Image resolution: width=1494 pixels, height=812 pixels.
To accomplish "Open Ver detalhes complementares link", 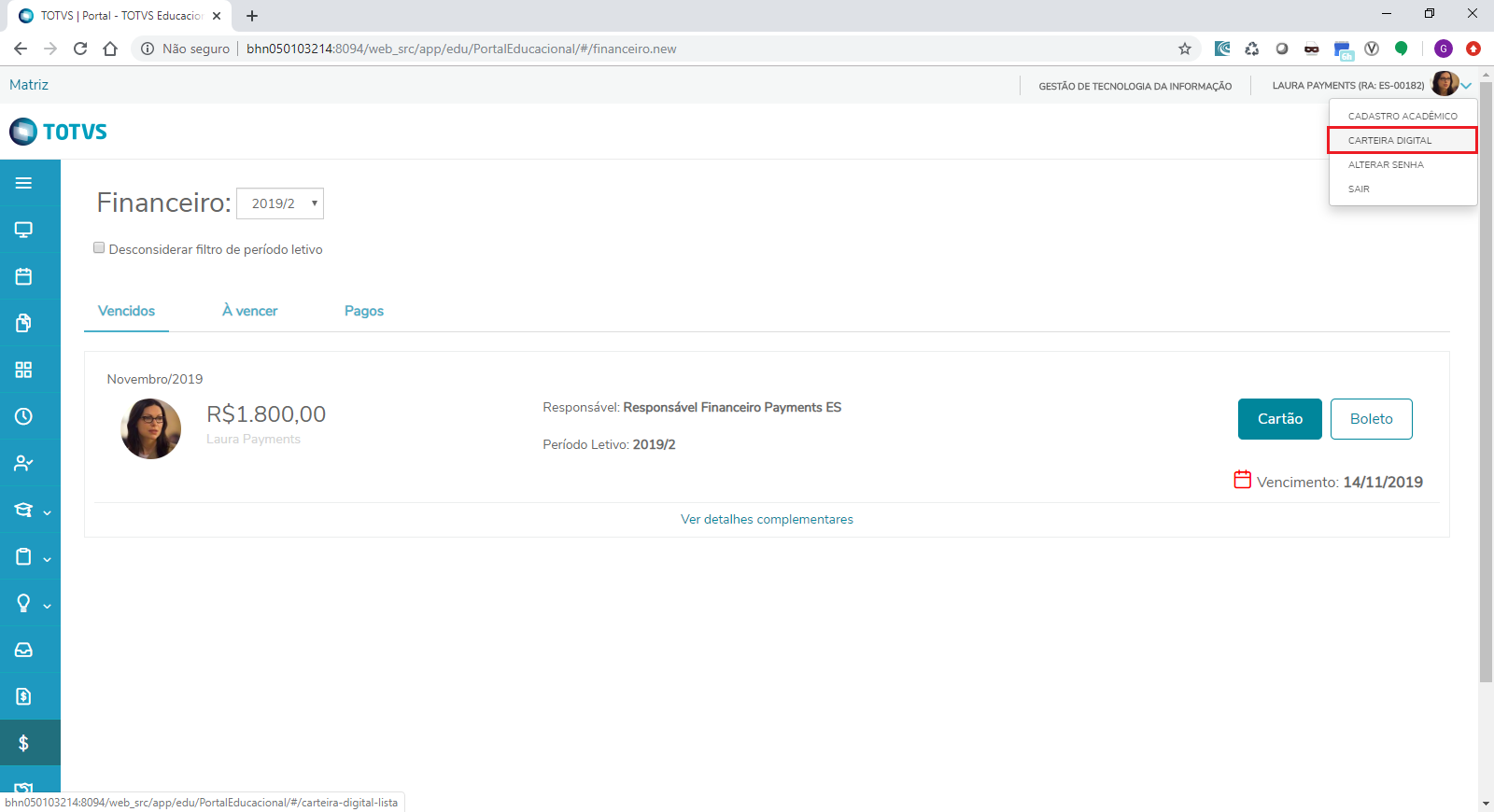I will click(x=767, y=519).
